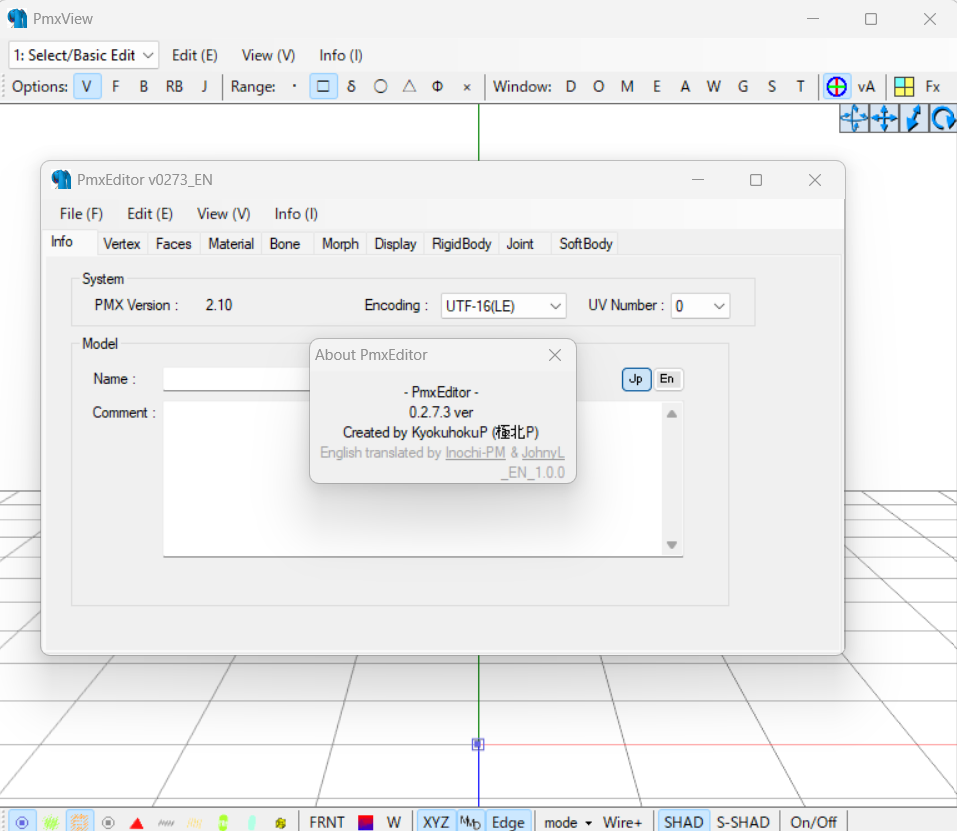Click the diagonal arrow zoom view icon
The image size is (957, 831).
(x=914, y=118)
